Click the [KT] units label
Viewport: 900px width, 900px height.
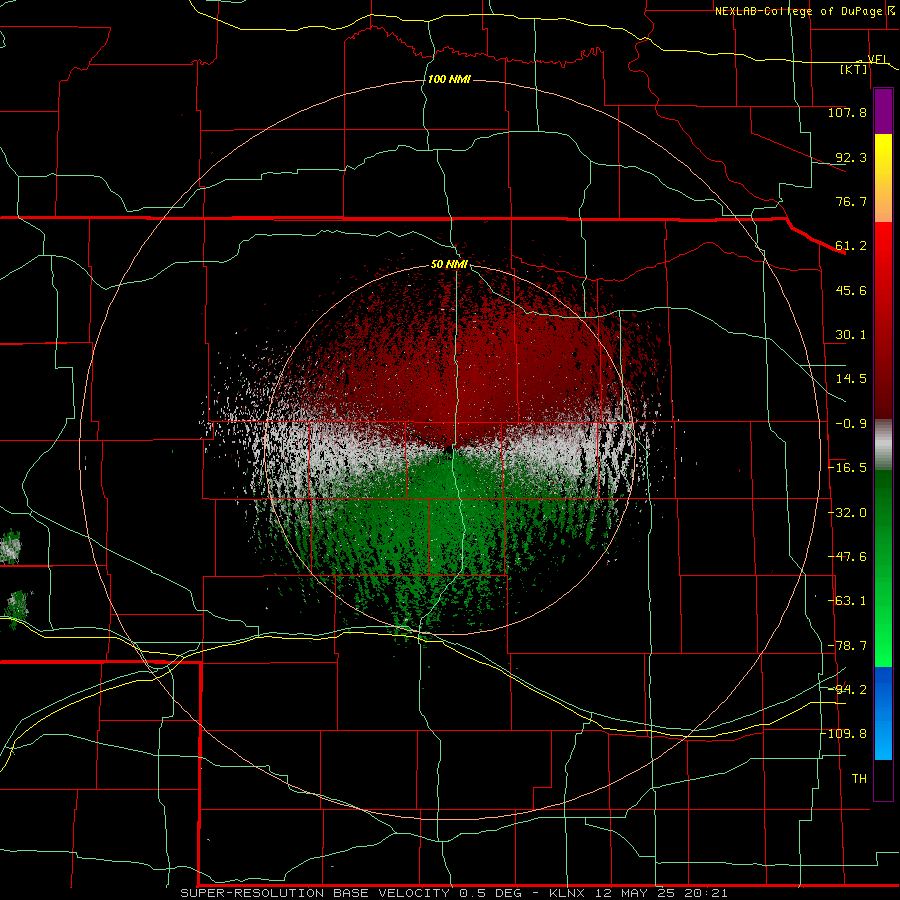click(854, 69)
